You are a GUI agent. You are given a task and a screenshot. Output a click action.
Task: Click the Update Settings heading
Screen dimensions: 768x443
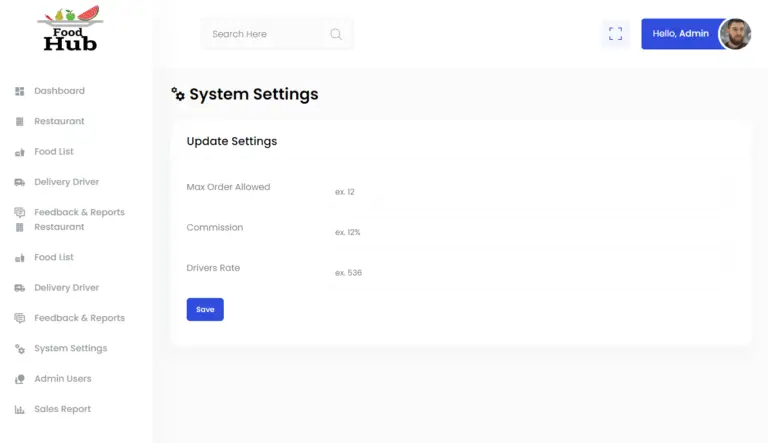click(x=232, y=141)
